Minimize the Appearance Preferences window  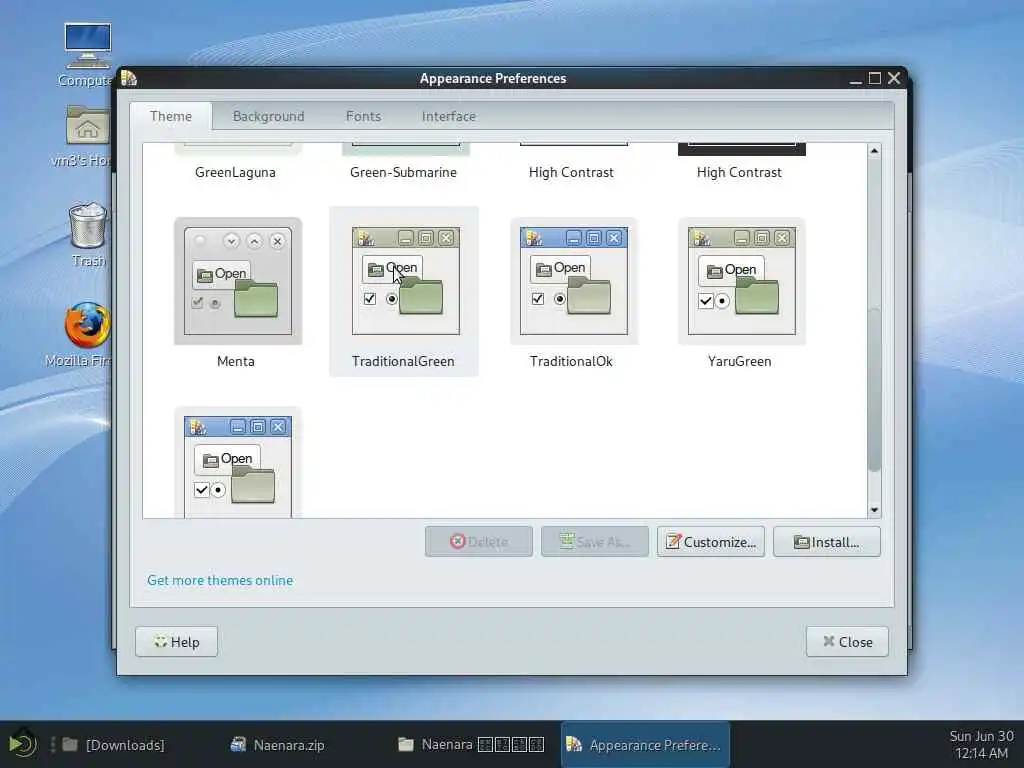click(x=856, y=79)
